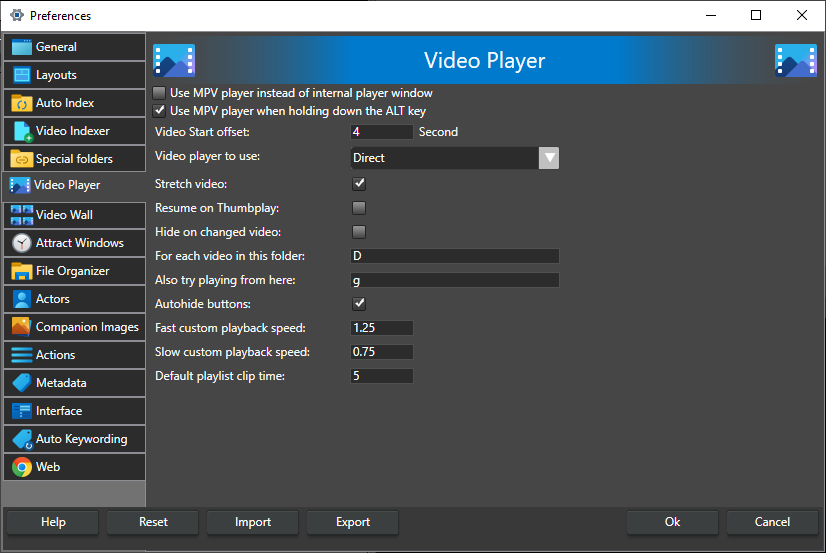Click the Auto Index icon
Screen dimensions: 826x553
(21, 103)
